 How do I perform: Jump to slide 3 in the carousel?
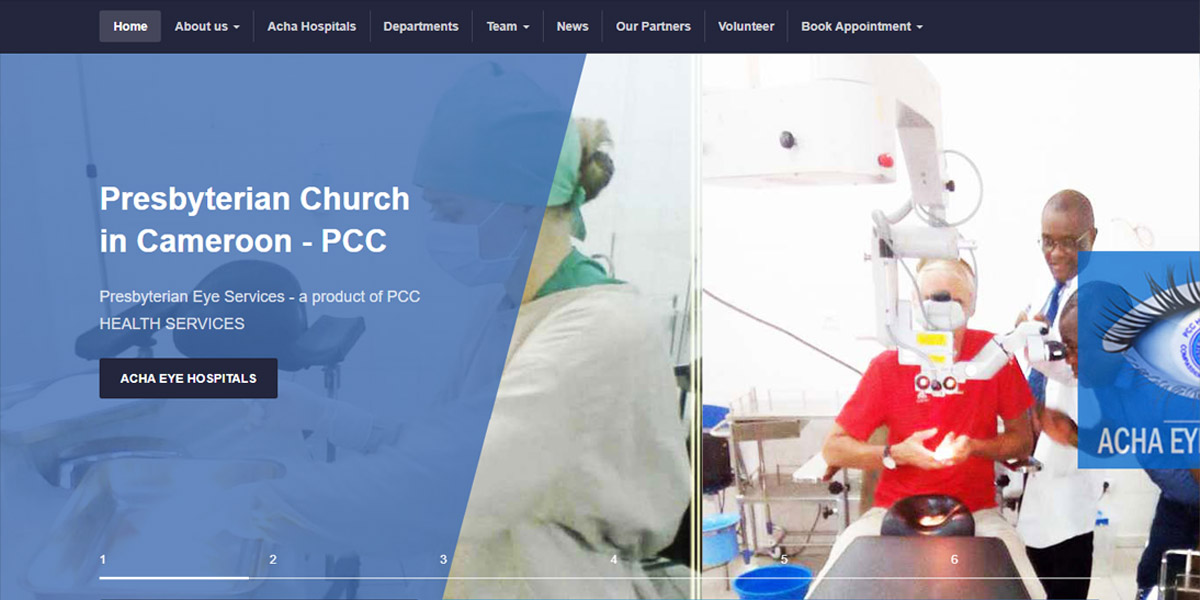(443, 559)
